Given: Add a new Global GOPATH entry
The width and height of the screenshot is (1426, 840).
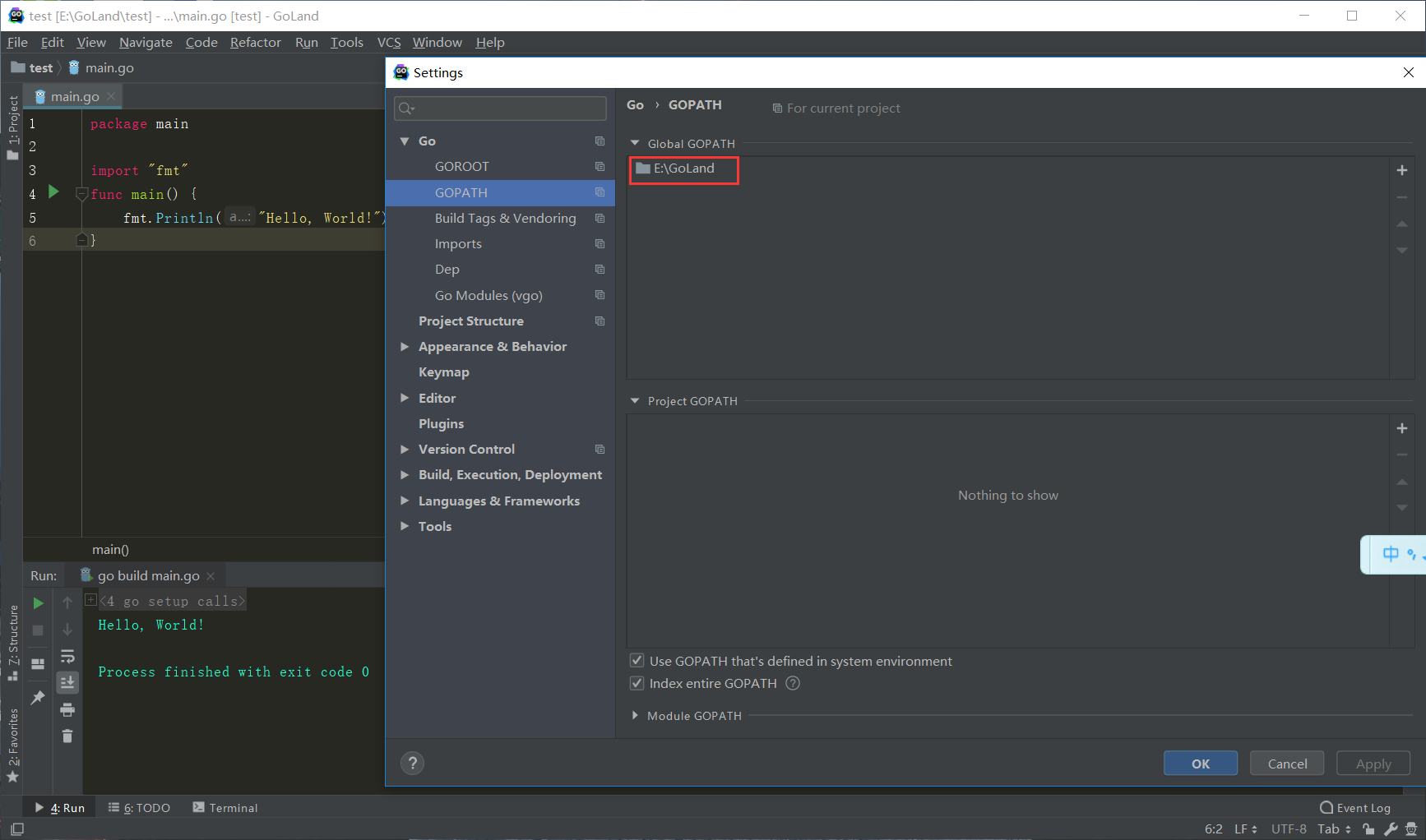Looking at the screenshot, I should pos(1402,170).
